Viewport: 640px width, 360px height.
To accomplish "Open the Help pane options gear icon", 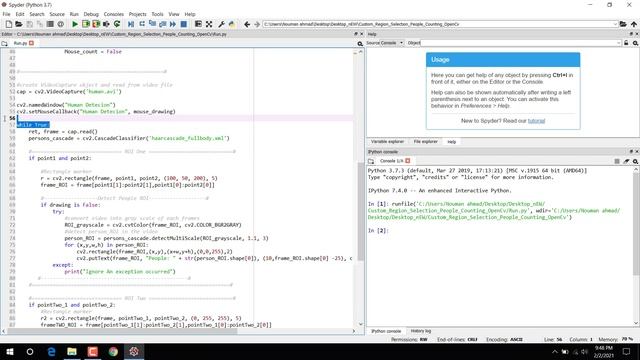I will pyautogui.click(x=636, y=43).
